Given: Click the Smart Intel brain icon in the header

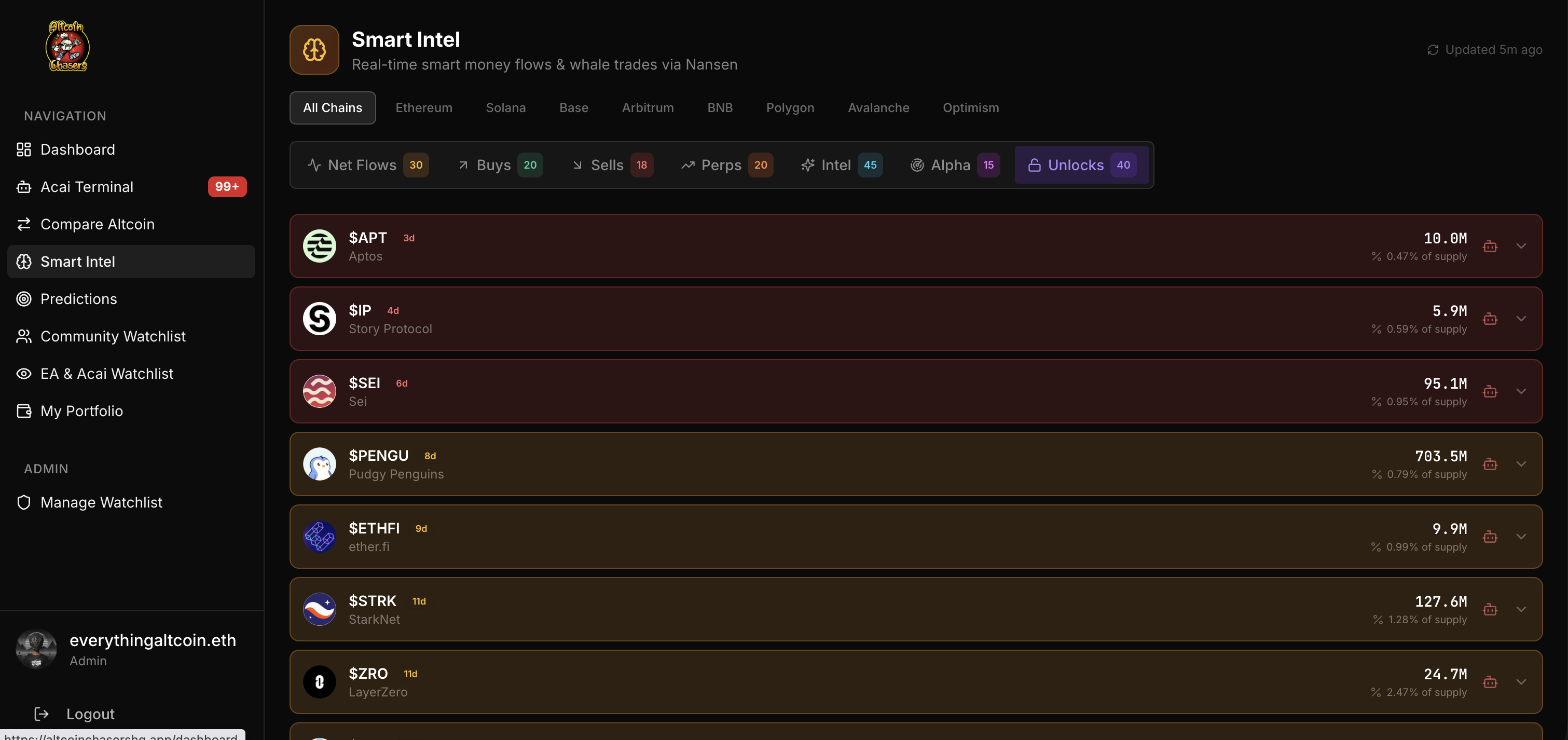Looking at the screenshot, I should [x=314, y=50].
